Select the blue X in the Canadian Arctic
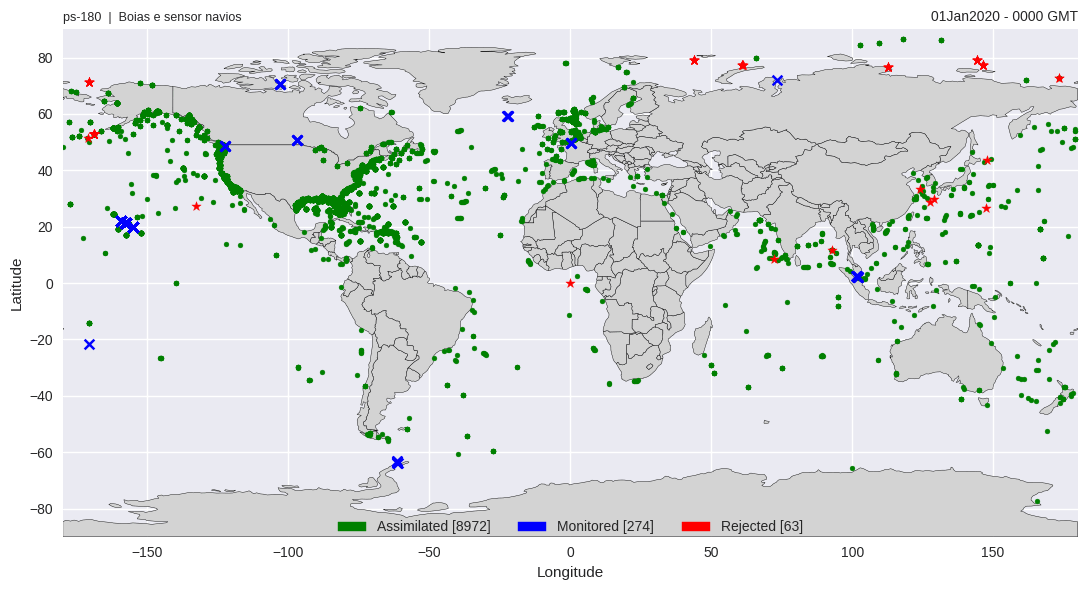The image size is (1087, 590). pyautogui.click(x=280, y=84)
